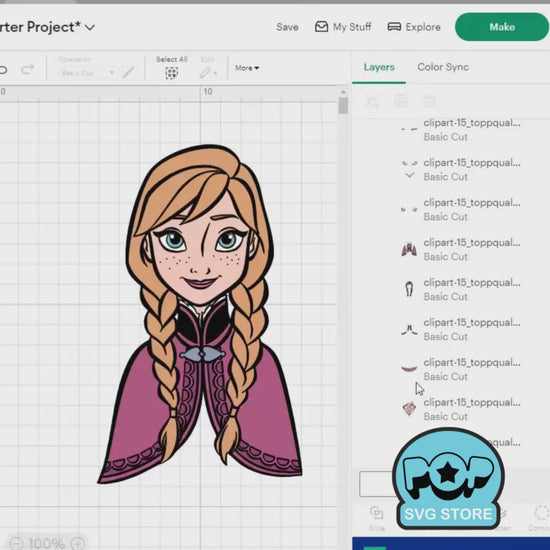This screenshot has height=550, width=550.
Task: Open the Explore machine selector
Action: point(414,27)
